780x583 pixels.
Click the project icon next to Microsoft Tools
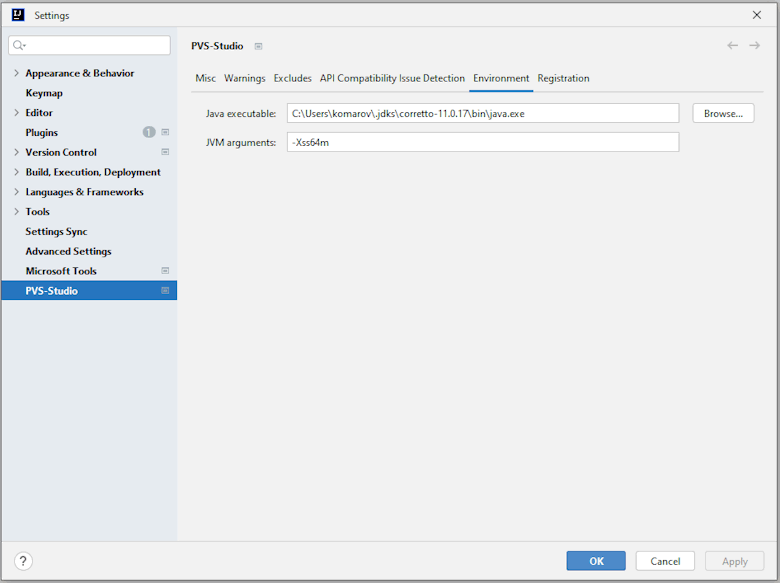pos(165,271)
